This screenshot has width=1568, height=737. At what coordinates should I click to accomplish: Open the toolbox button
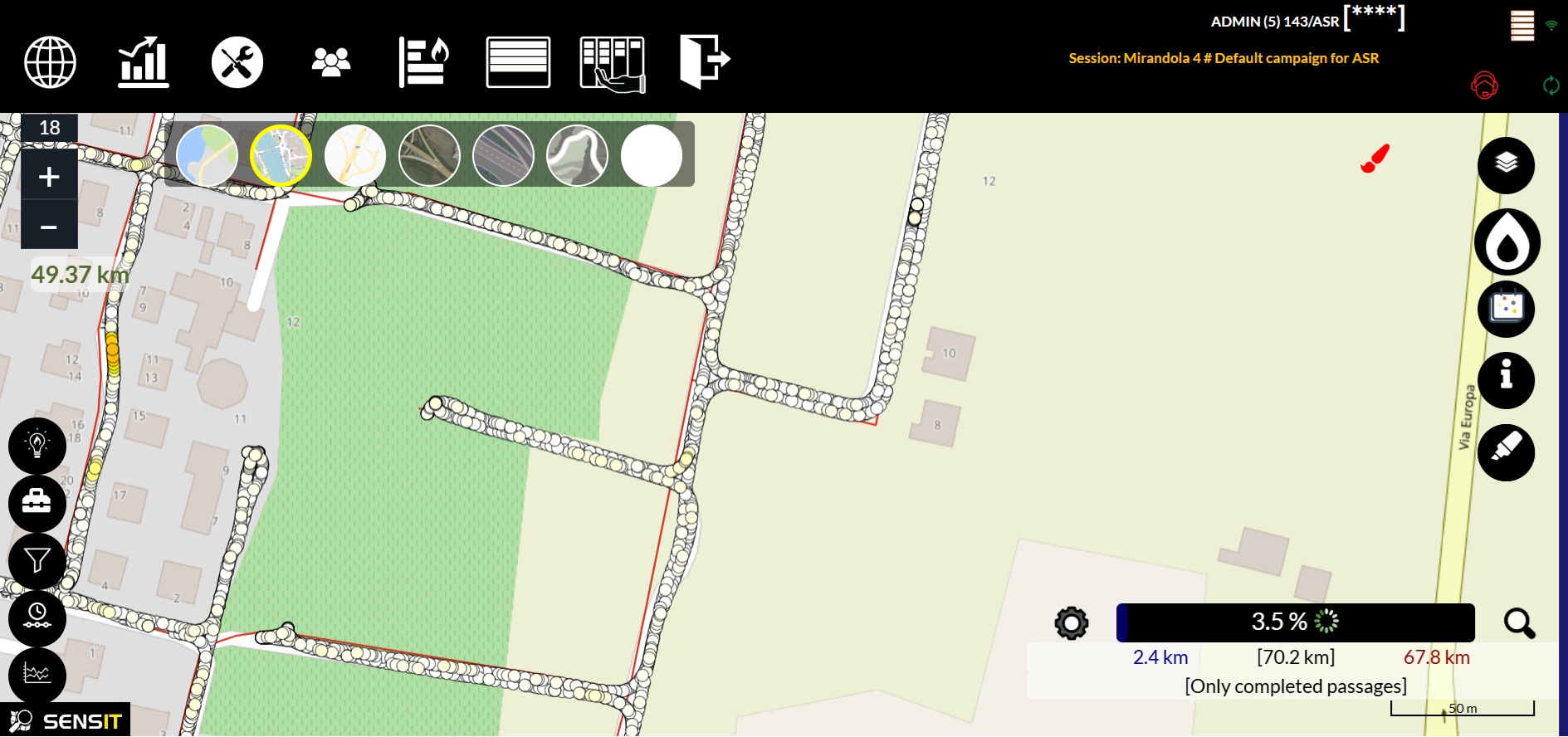pyautogui.click(x=37, y=504)
